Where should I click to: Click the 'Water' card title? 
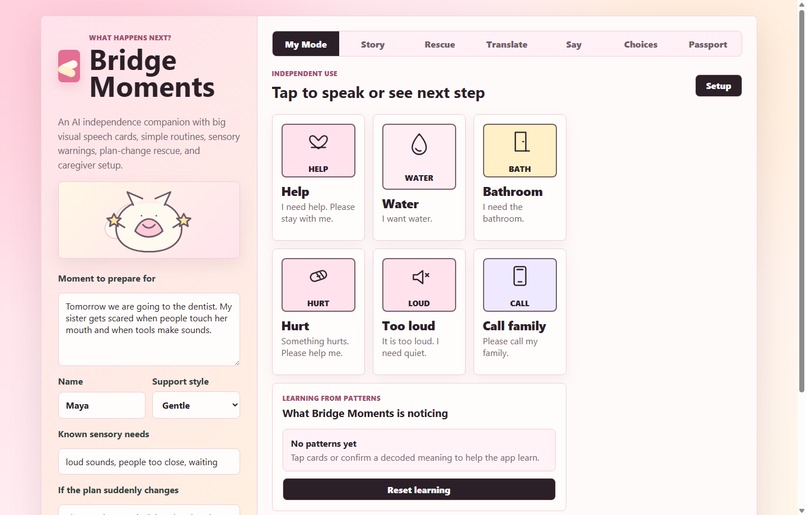[x=400, y=204]
